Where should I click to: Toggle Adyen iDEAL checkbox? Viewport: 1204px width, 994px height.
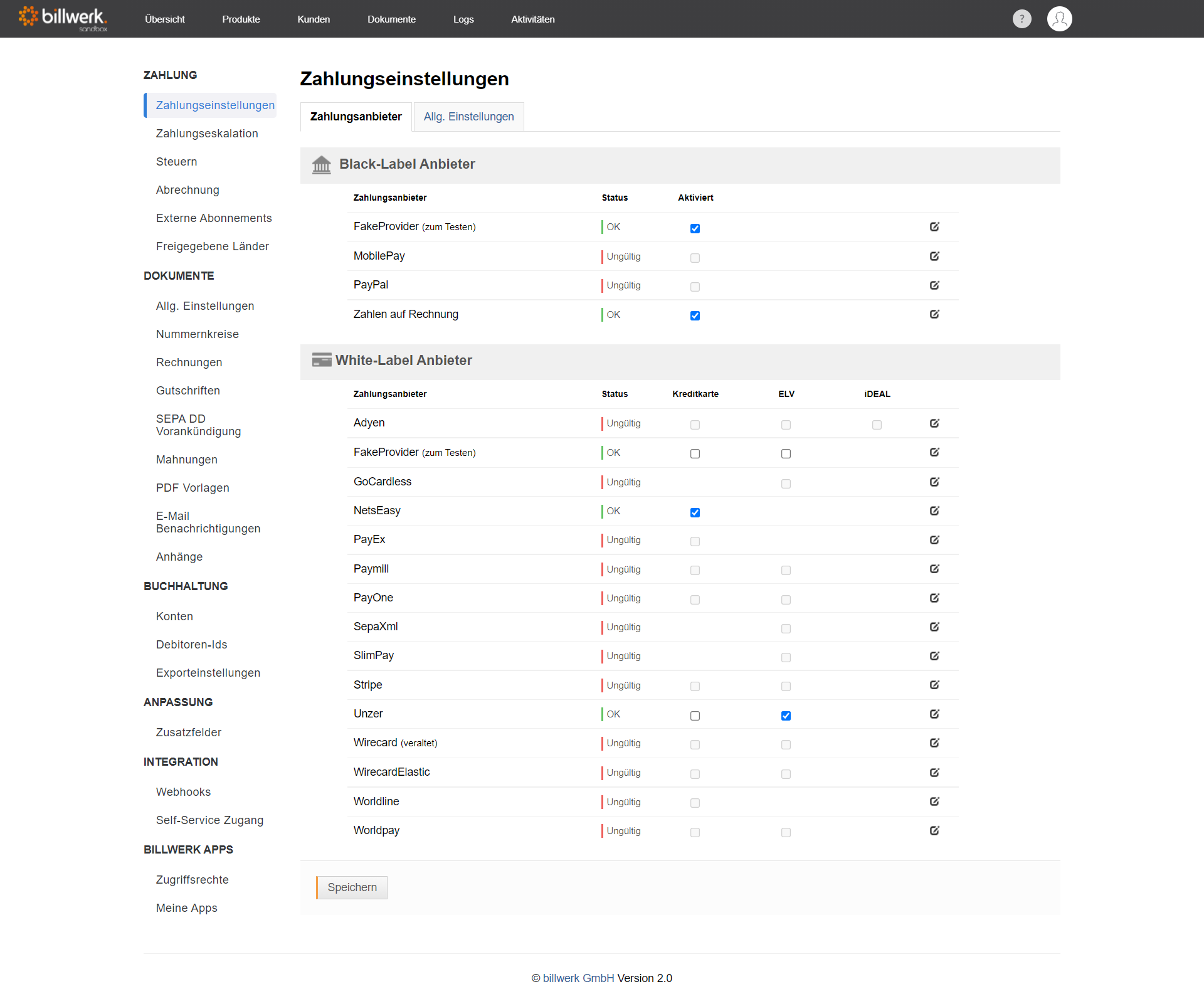pyautogui.click(x=877, y=425)
